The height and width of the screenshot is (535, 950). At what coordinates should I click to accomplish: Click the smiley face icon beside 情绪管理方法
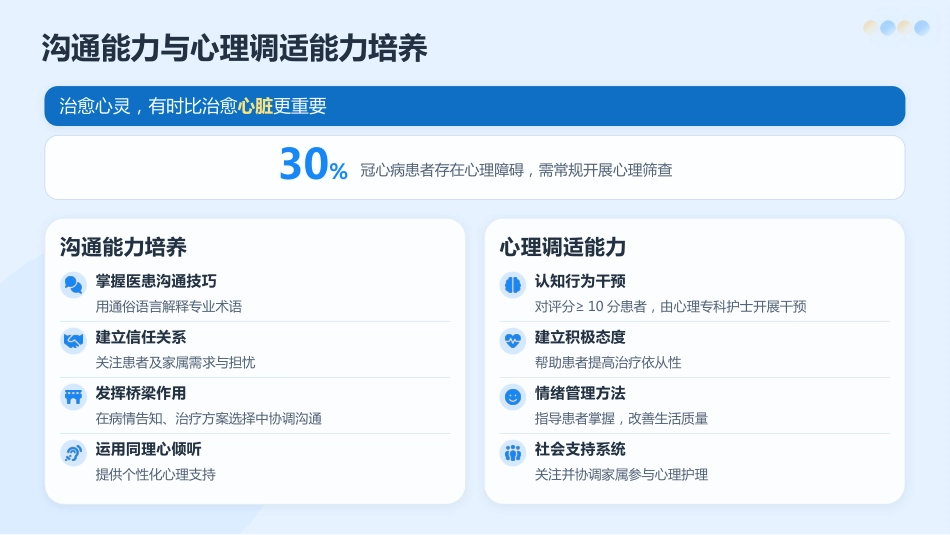[x=513, y=397]
